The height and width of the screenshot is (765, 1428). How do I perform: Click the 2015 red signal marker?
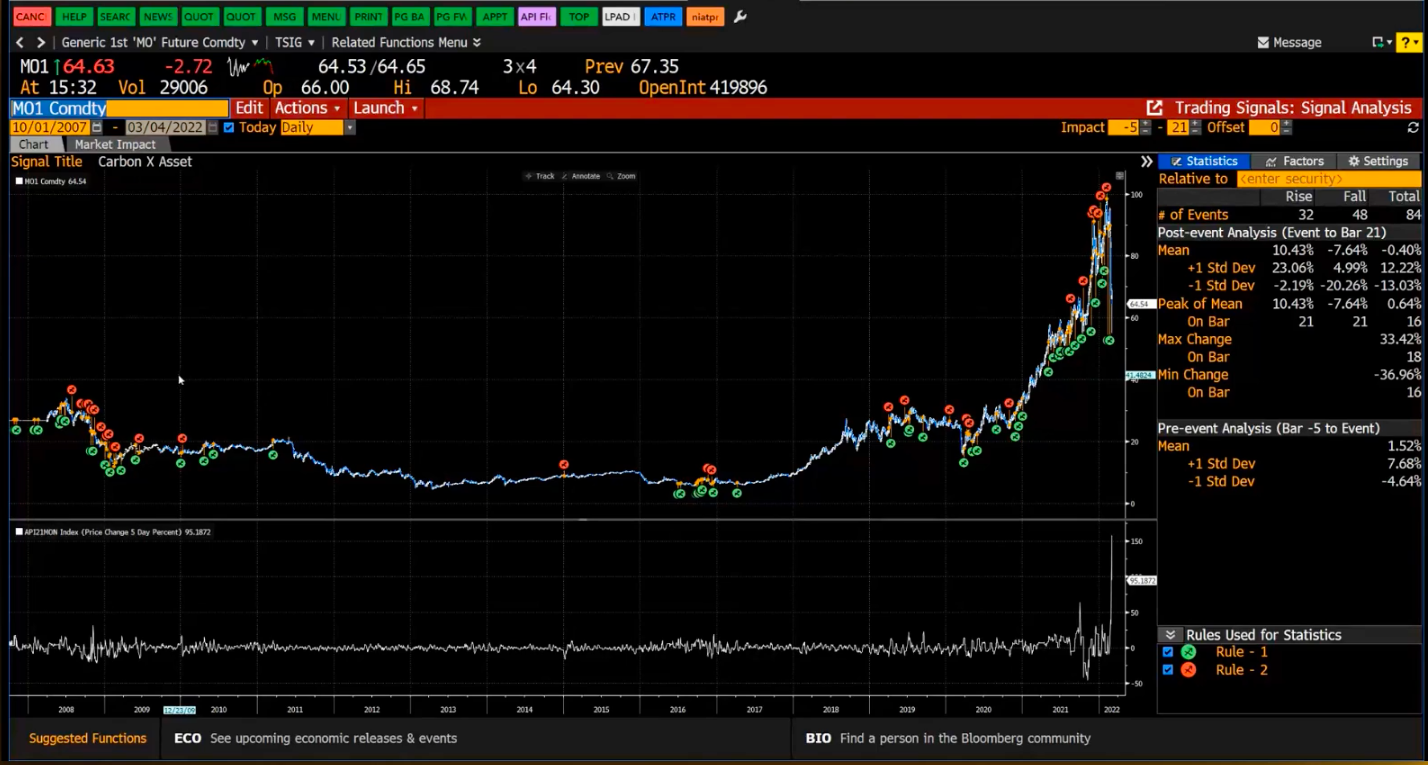564,465
